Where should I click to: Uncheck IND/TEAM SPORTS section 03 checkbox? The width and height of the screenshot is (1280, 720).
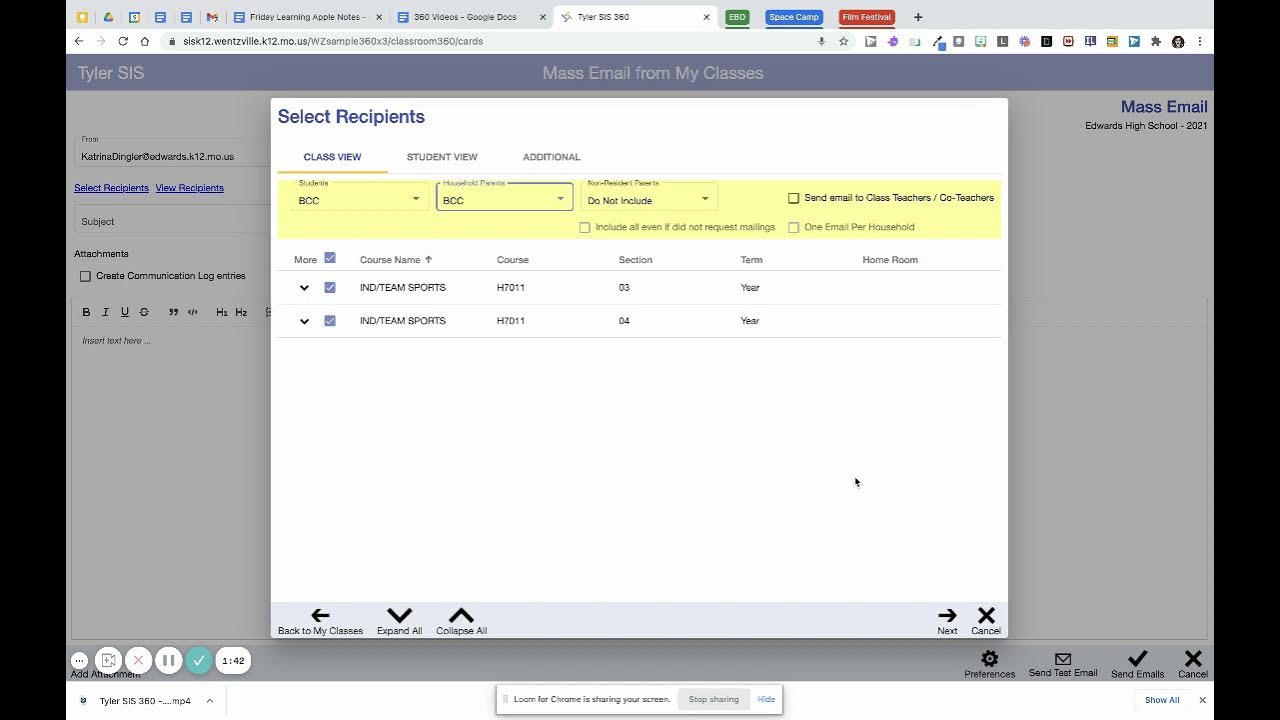click(330, 287)
